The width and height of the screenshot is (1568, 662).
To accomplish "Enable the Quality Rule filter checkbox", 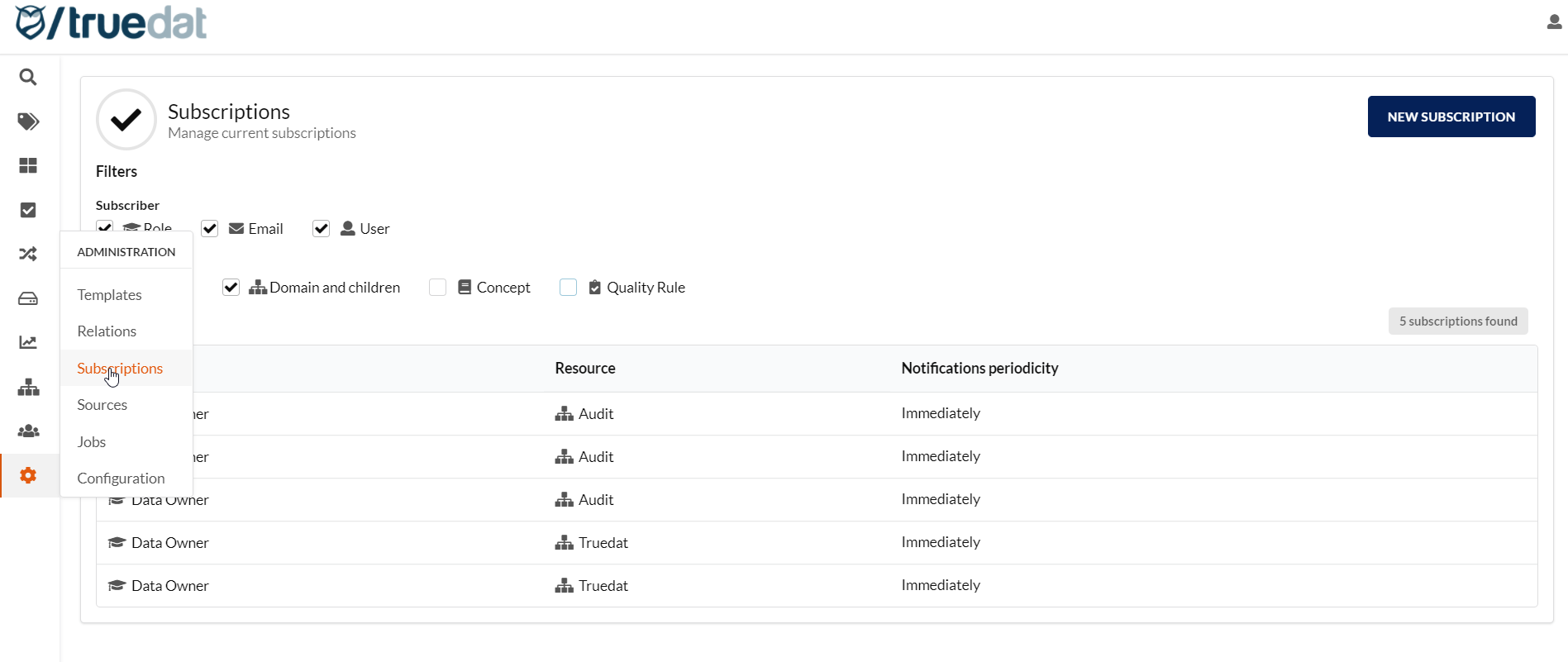I will coord(569,288).
